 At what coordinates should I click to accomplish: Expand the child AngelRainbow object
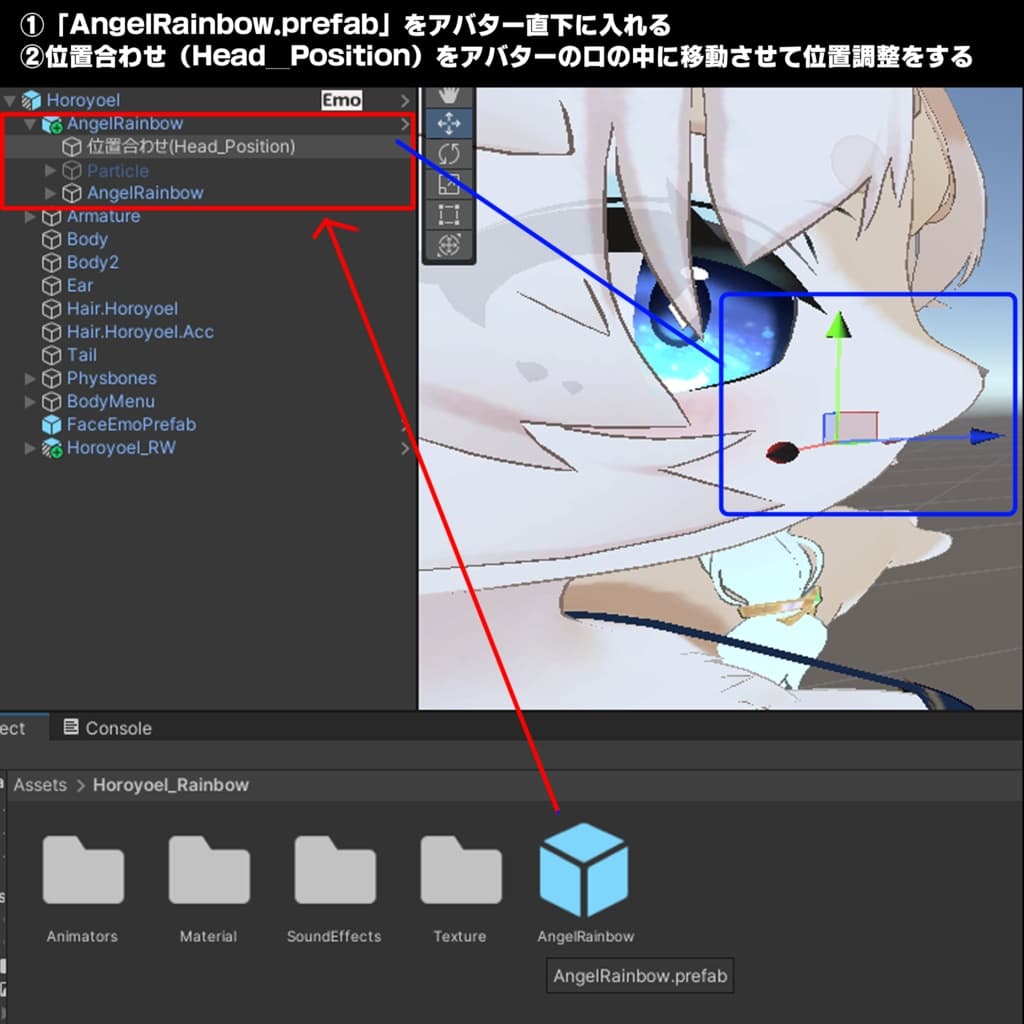tap(50, 193)
